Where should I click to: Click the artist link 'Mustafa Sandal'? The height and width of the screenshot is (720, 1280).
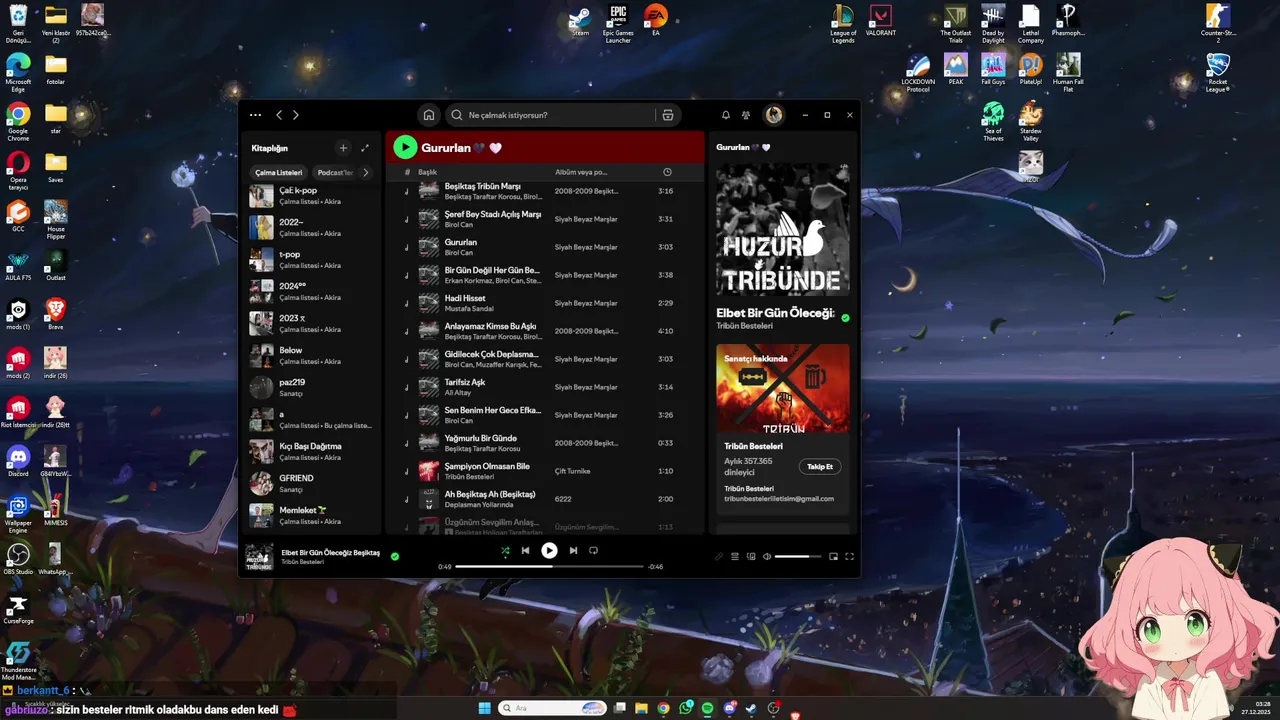pos(469,309)
